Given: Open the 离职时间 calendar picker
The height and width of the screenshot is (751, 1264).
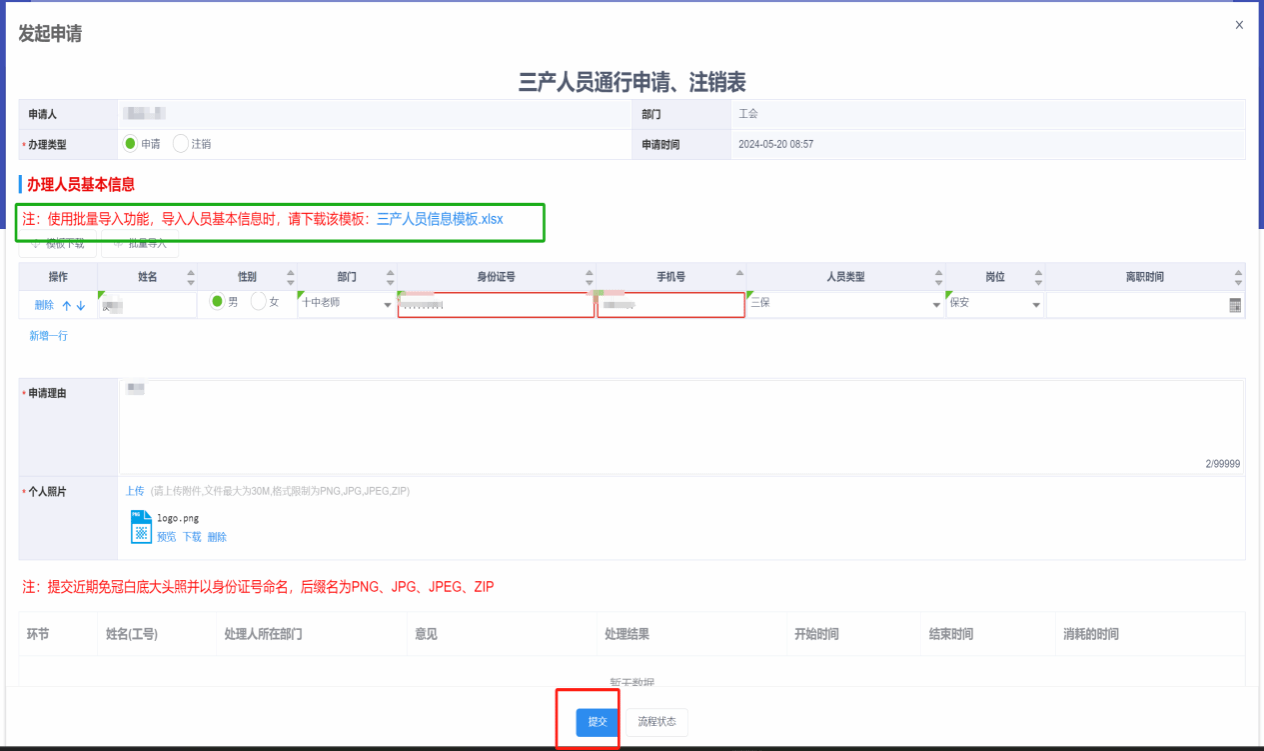Looking at the screenshot, I should click(x=1235, y=305).
